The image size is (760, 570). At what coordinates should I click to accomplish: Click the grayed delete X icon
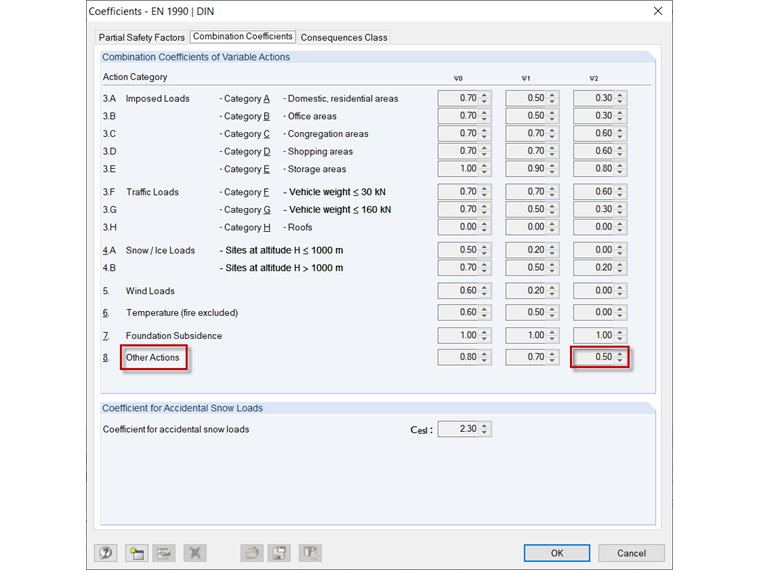click(195, 553)
